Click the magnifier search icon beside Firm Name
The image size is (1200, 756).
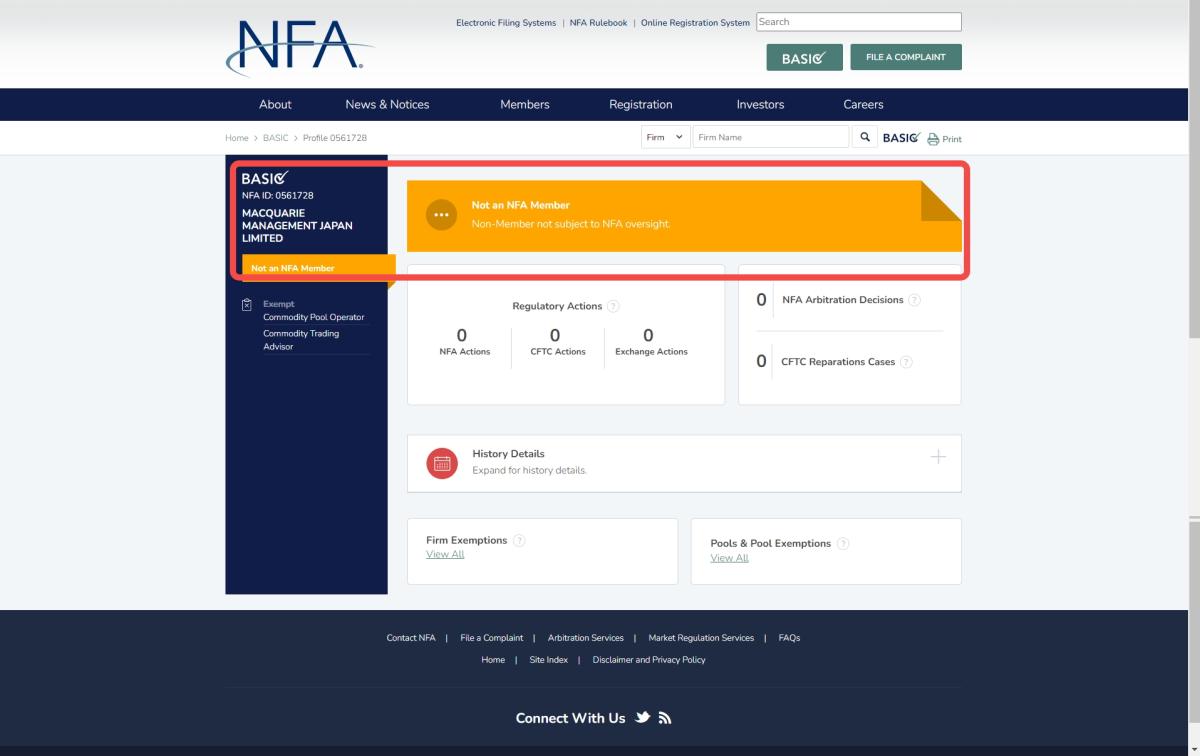point(864,137)
